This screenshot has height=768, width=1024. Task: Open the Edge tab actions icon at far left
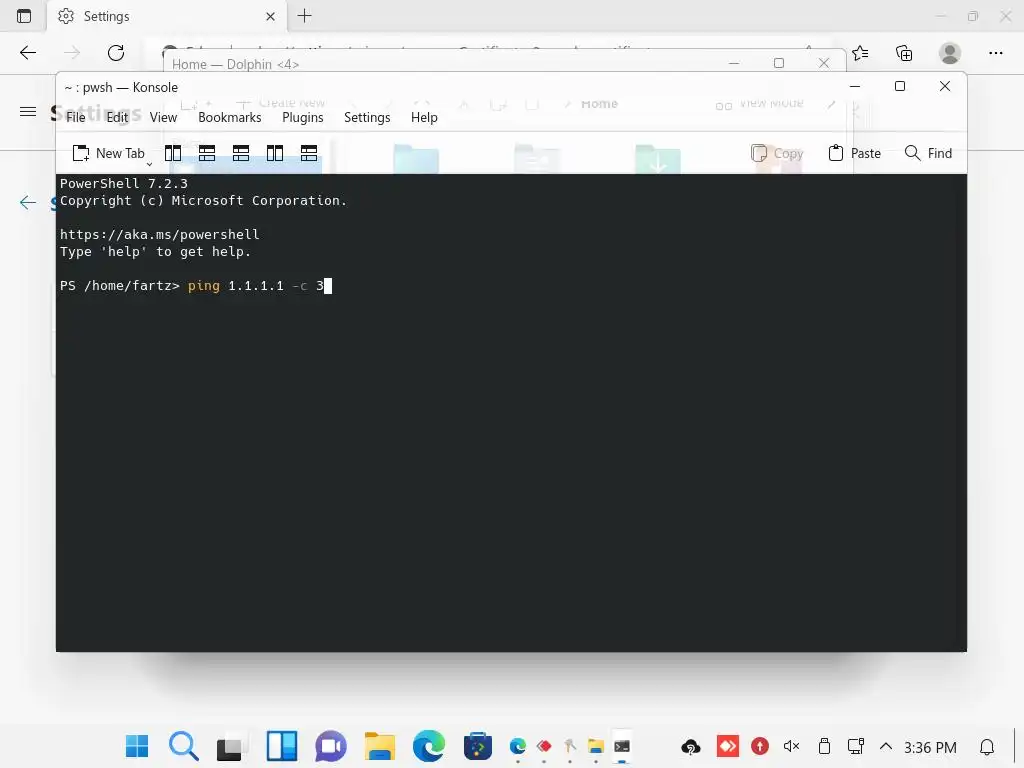(24, 16)
